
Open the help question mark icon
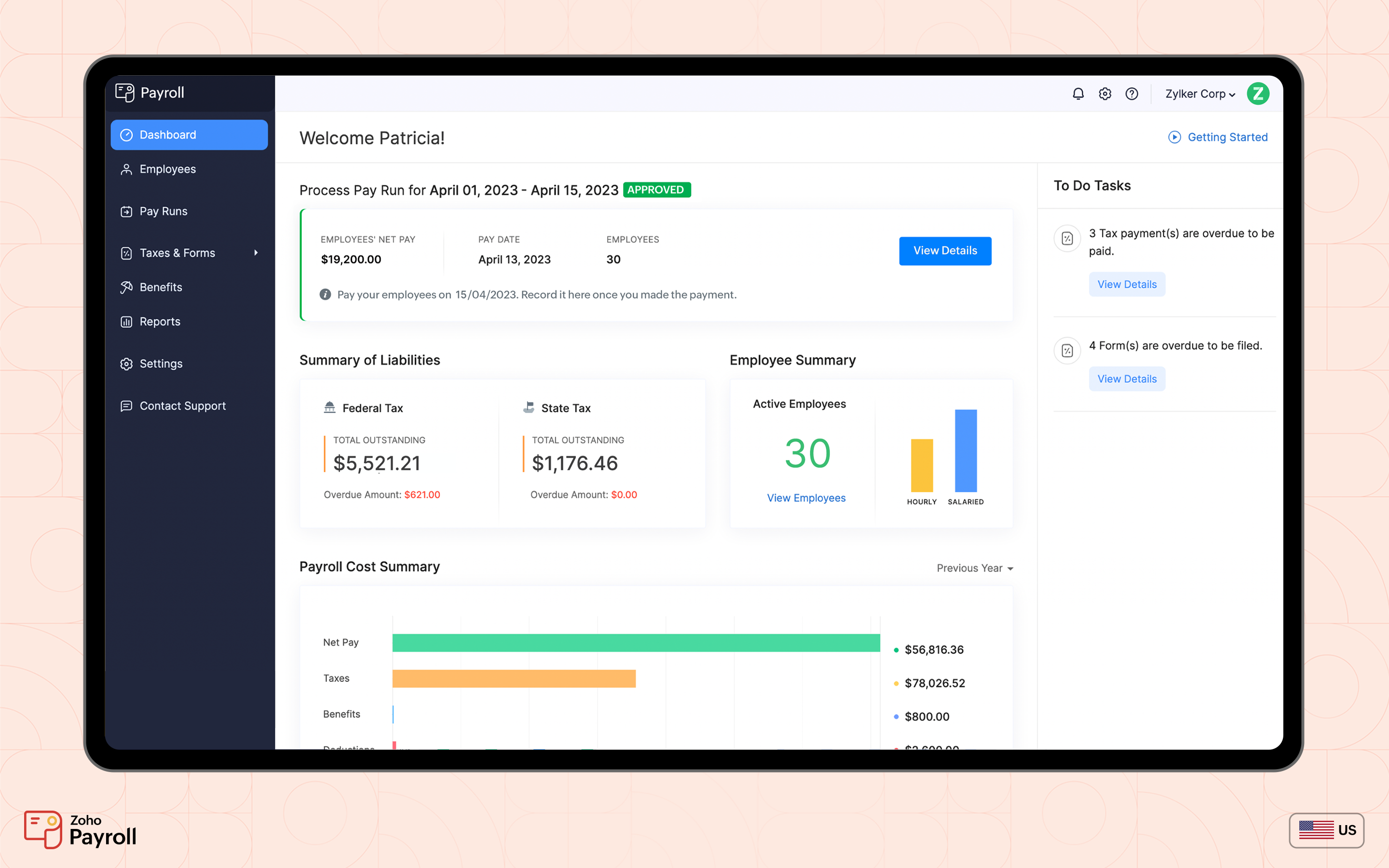pos(1132,94)
